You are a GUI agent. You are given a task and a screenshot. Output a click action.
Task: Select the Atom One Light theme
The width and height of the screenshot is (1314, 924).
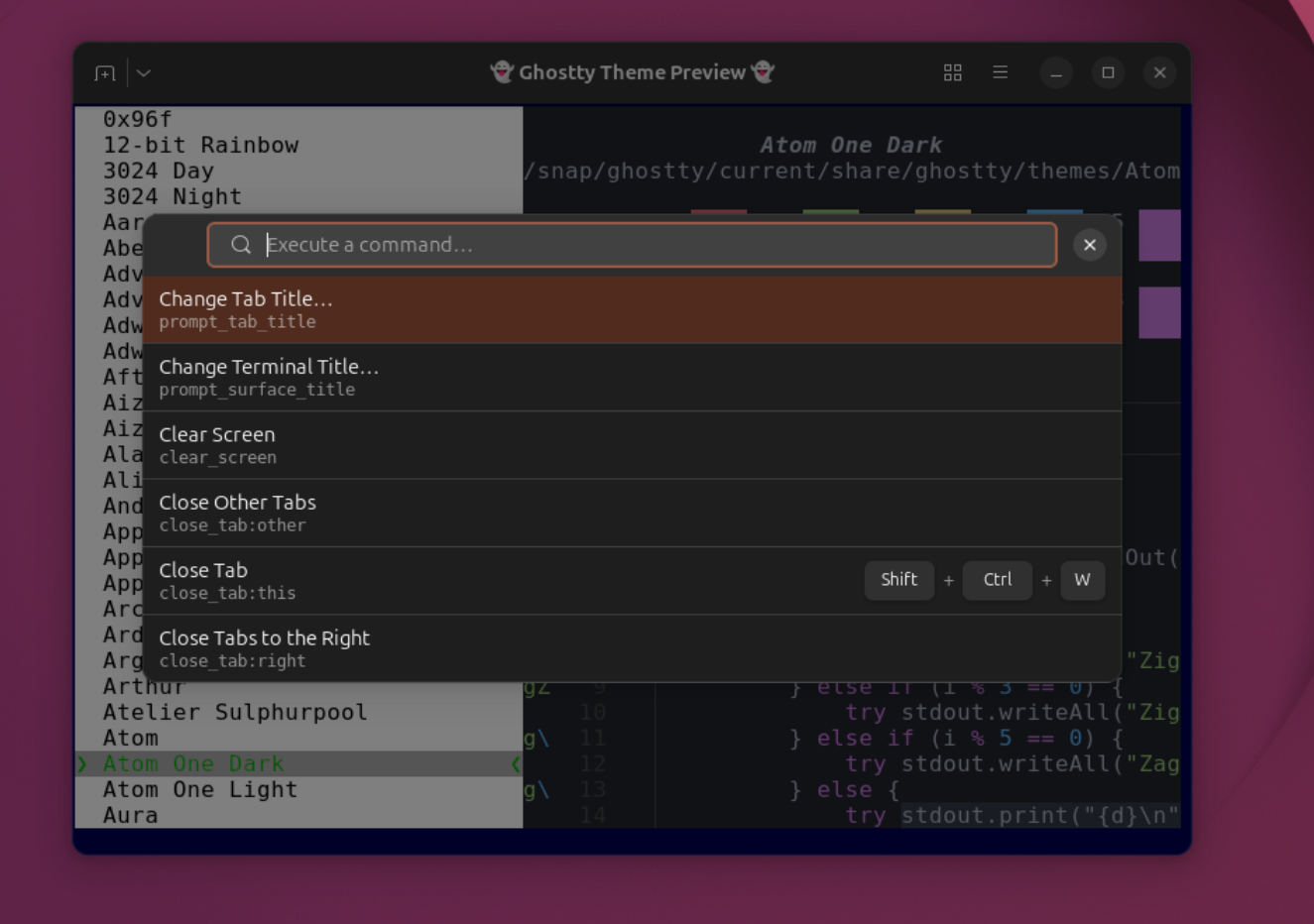pyautogui.click(x=200, y=789)
